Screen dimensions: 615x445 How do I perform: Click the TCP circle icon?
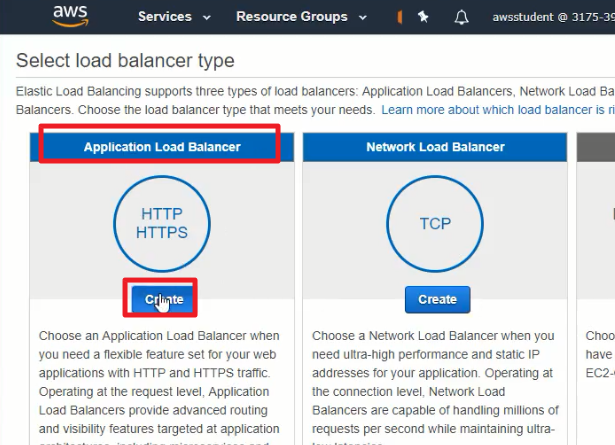coord(435,223)
